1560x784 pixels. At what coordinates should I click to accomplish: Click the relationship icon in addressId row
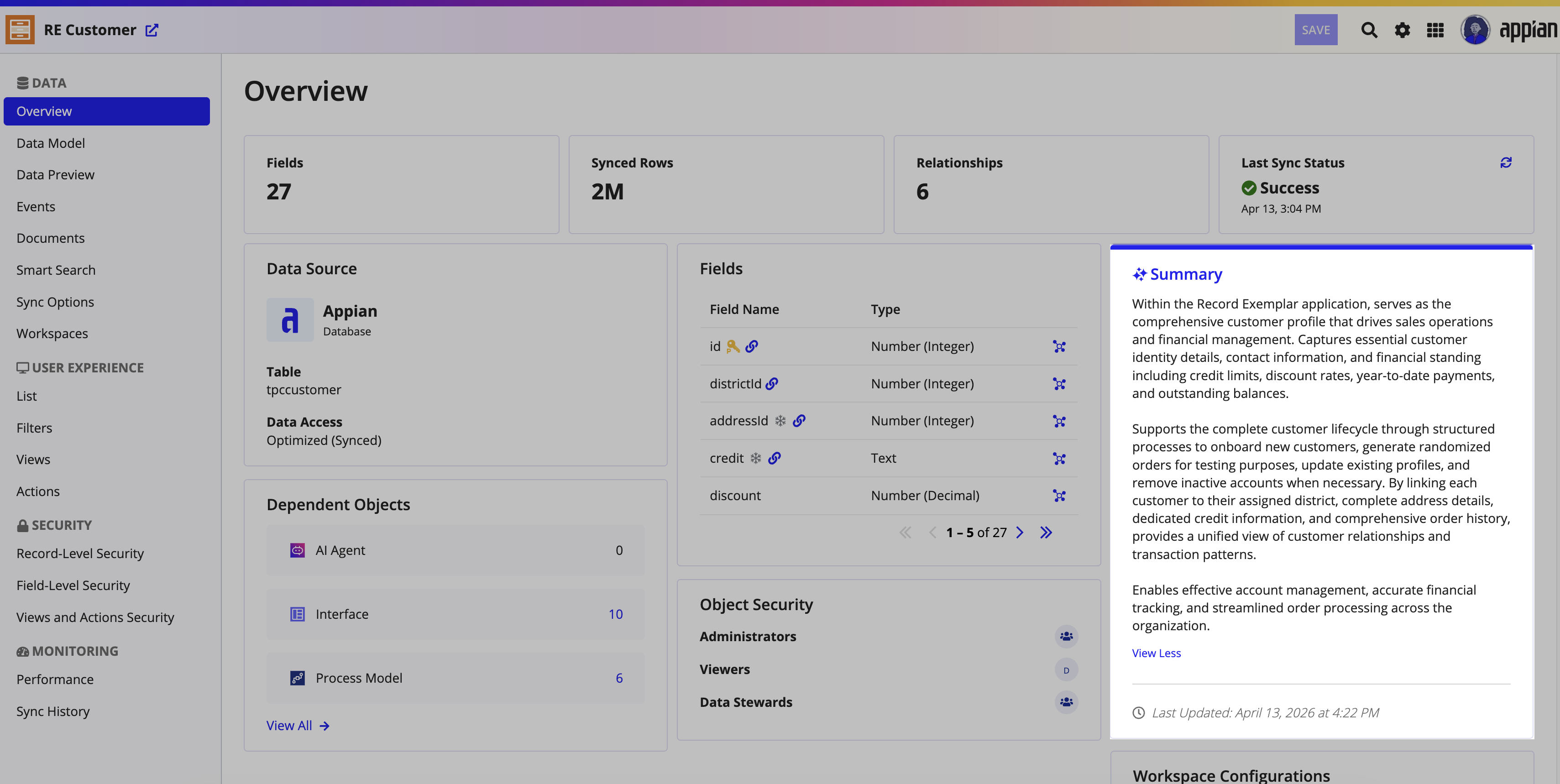coord(1058,421)
